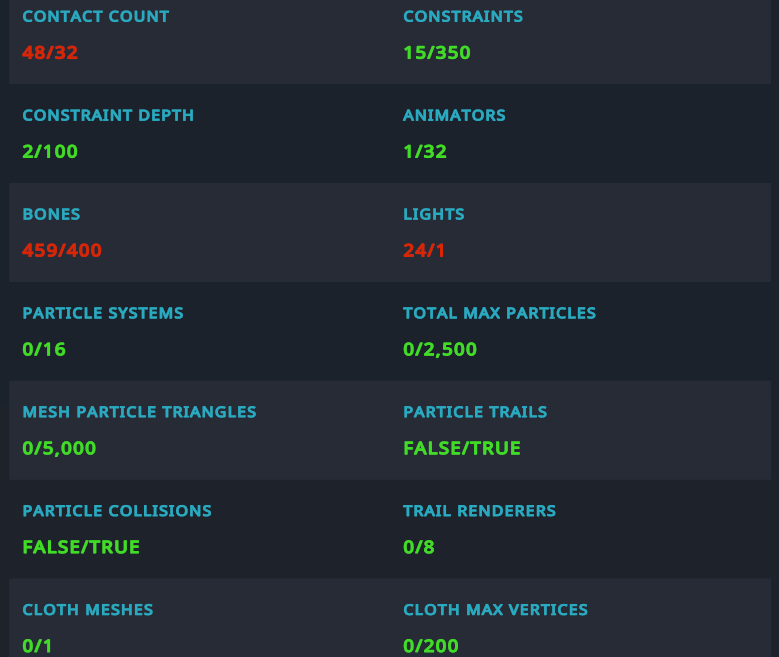Viewport: 779px width, 657px height.
Task: Select the red 24/1 lights value
Action: click(x=424, y=250)
